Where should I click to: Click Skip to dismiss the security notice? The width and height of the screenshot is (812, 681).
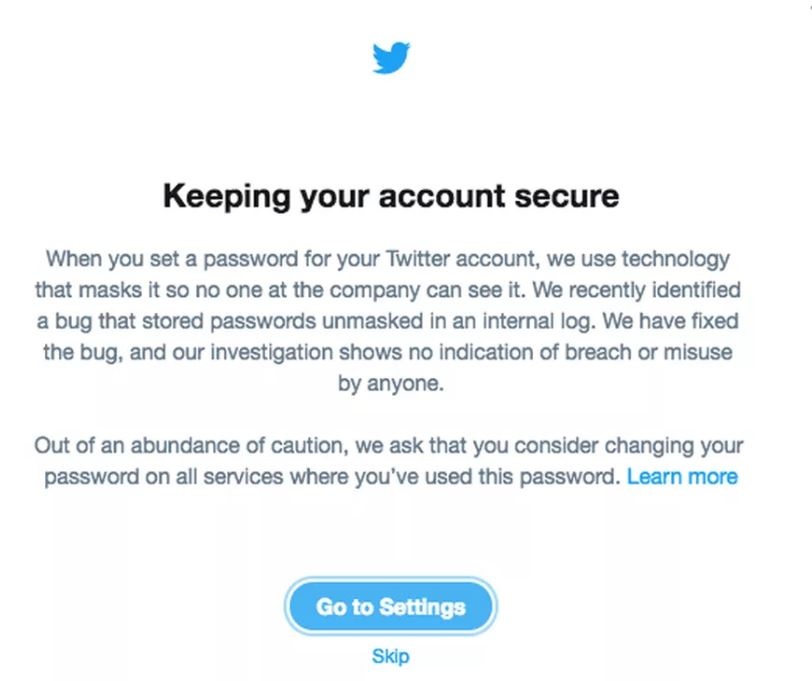pos(391,655)
